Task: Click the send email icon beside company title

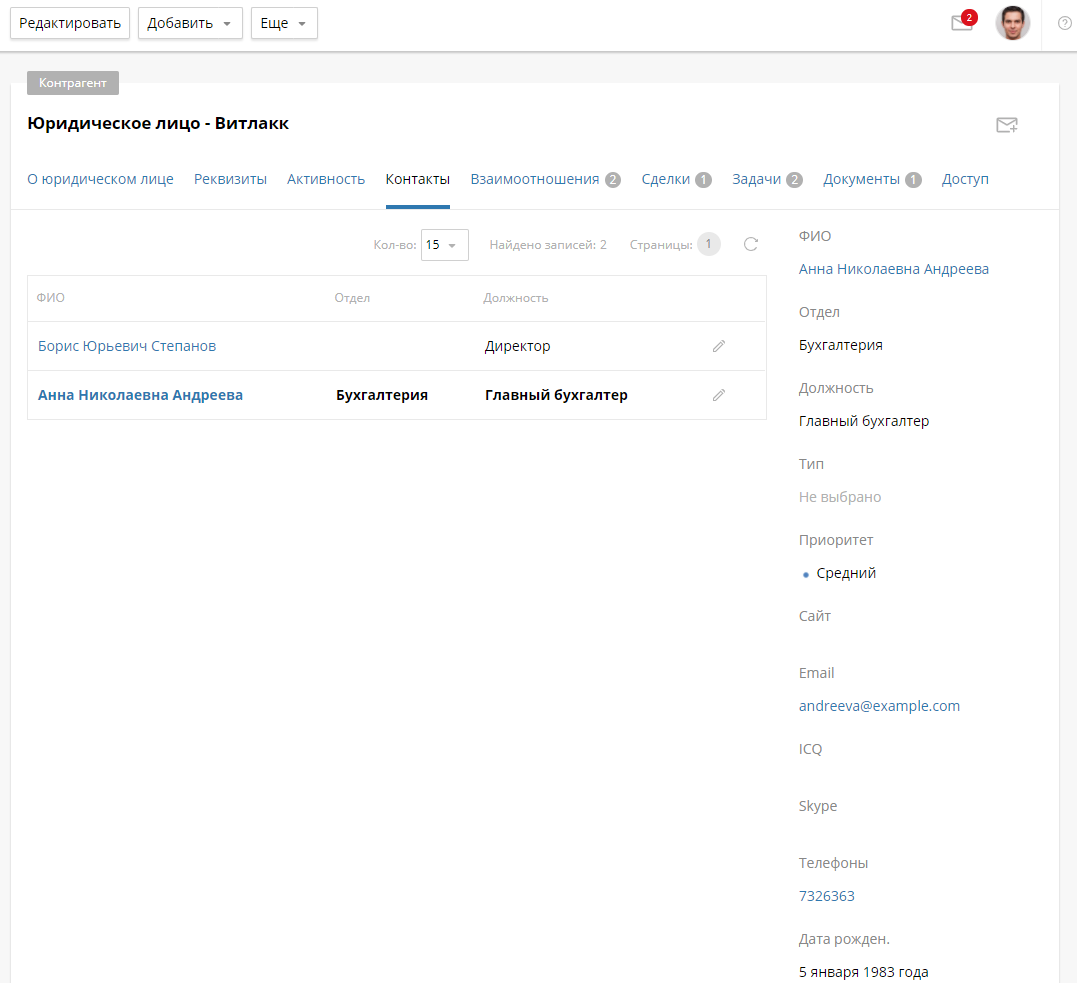Action: tap(1006, 125)
